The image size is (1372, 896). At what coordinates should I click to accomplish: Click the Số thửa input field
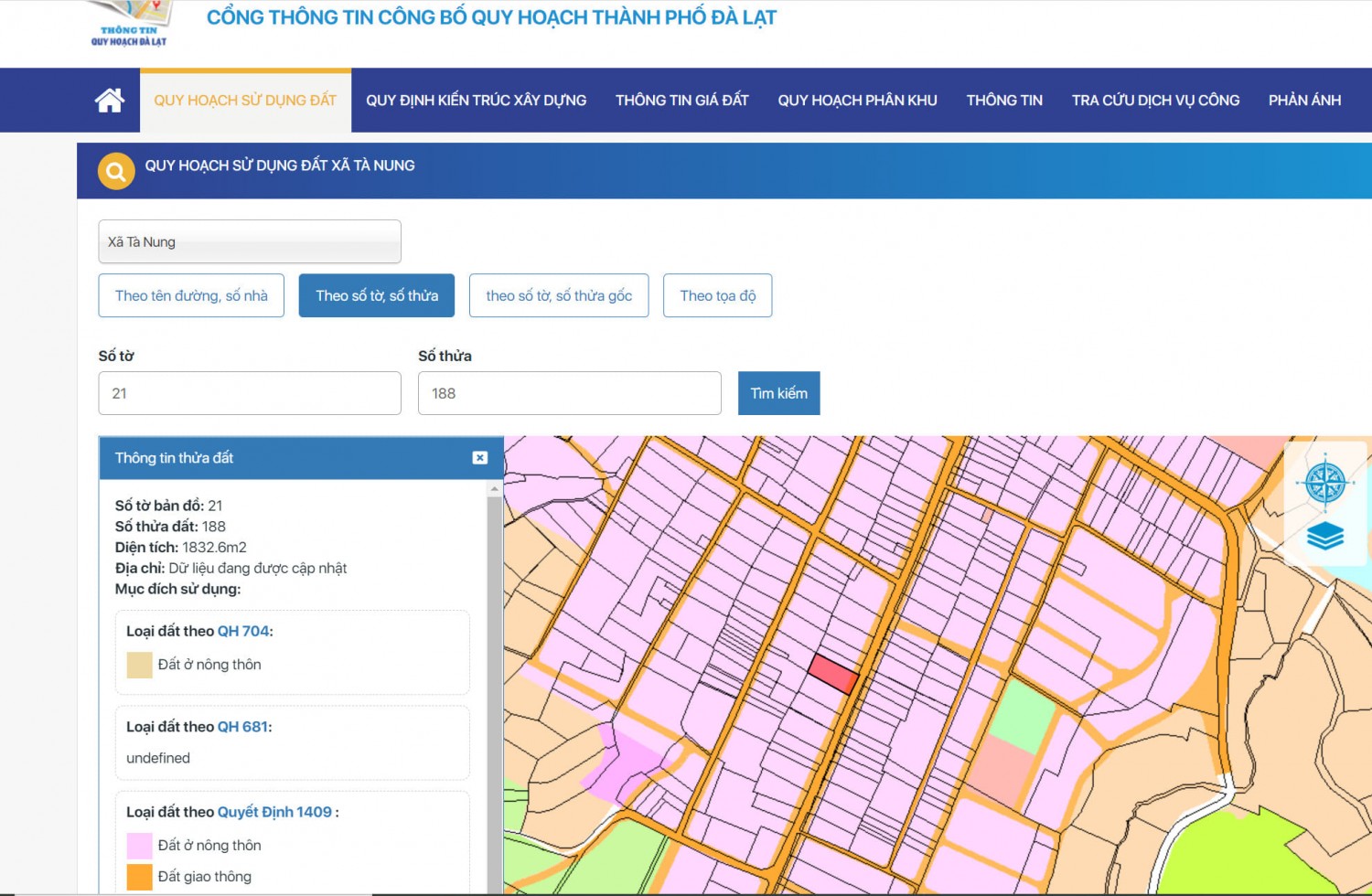pos(569,393)
